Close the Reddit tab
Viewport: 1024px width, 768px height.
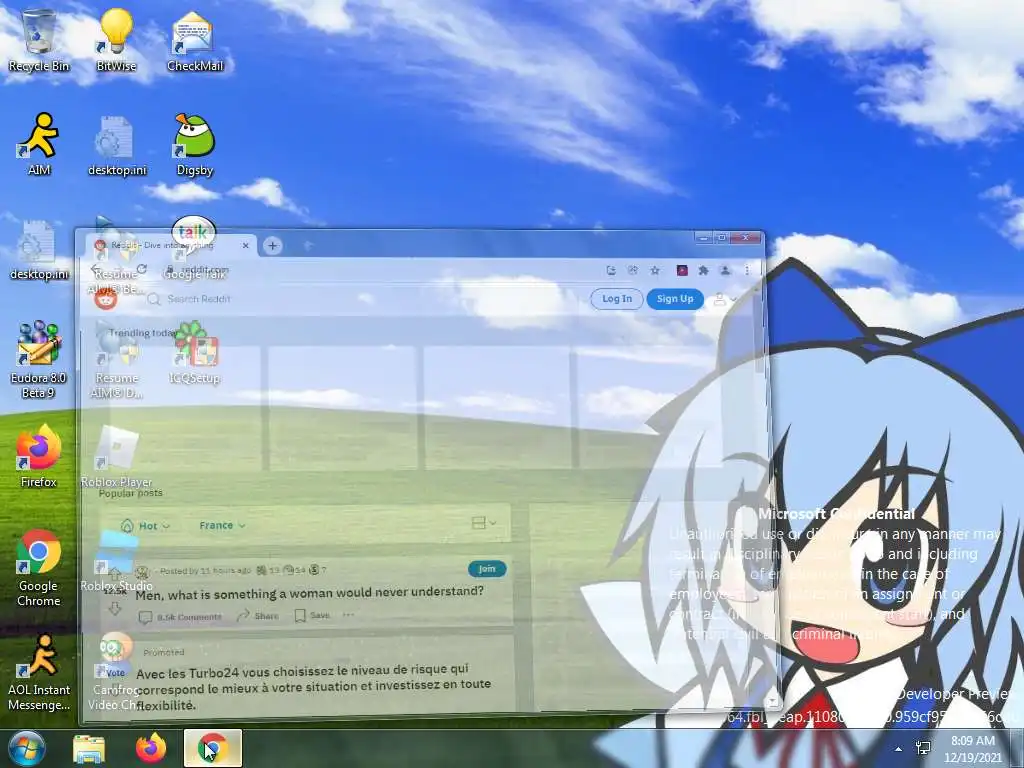[246, 246]
